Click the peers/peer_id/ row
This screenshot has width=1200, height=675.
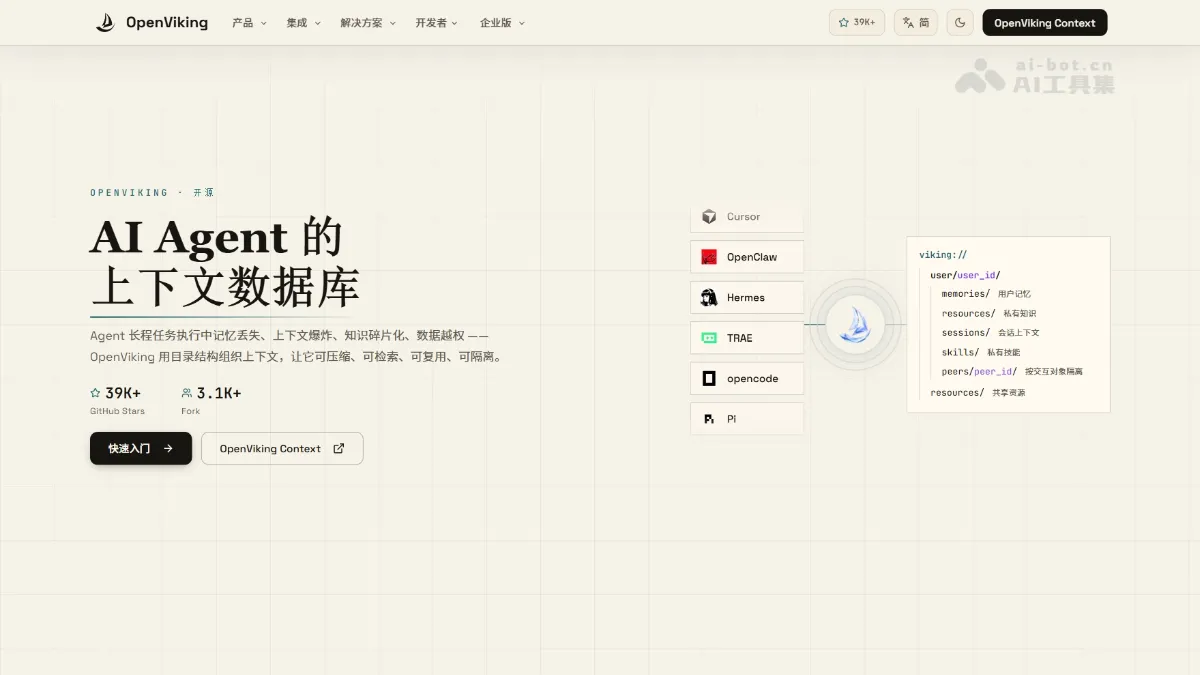tap(1012, 371)
